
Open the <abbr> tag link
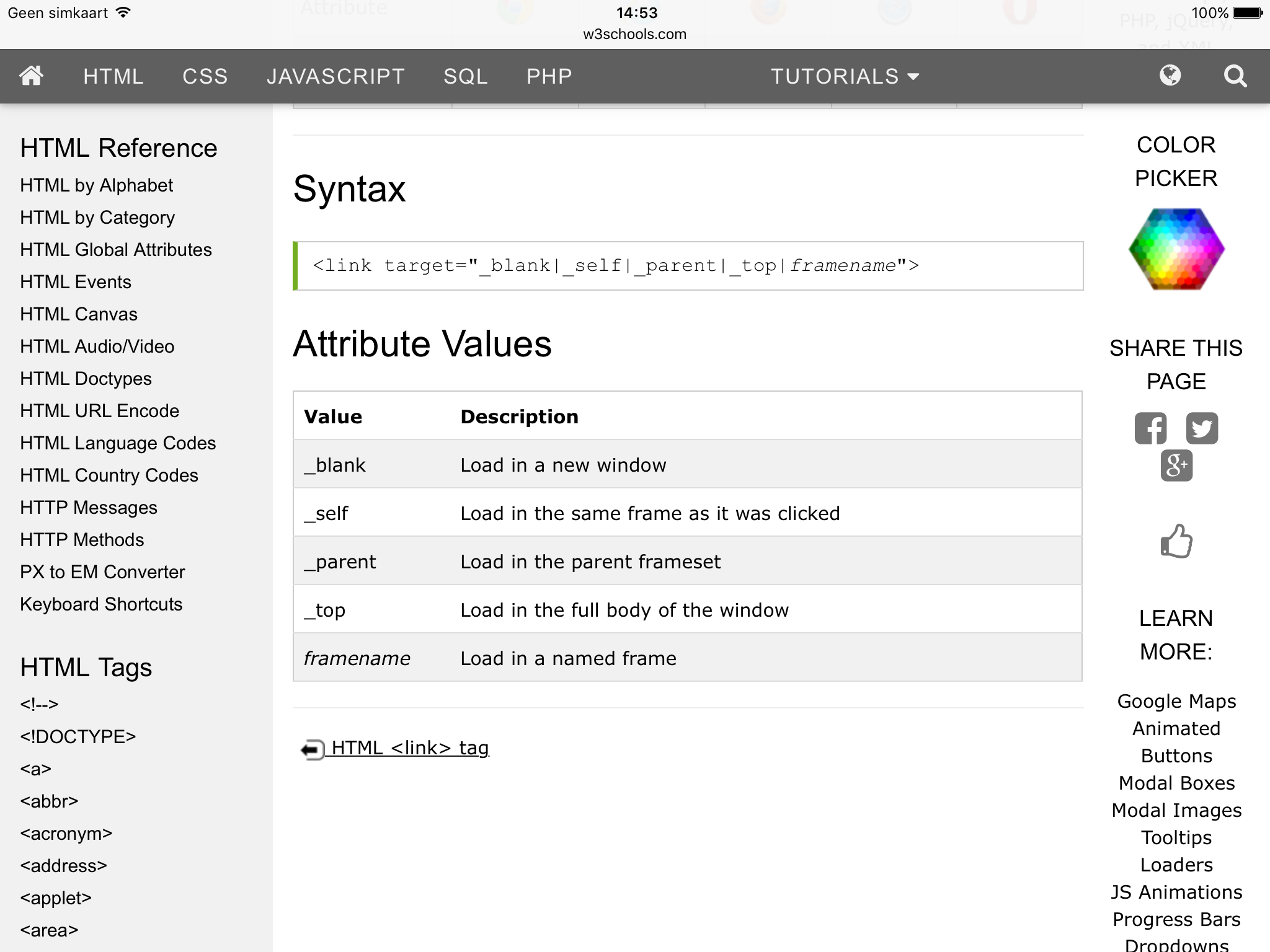pyautogui.click(x=49, y=801)
